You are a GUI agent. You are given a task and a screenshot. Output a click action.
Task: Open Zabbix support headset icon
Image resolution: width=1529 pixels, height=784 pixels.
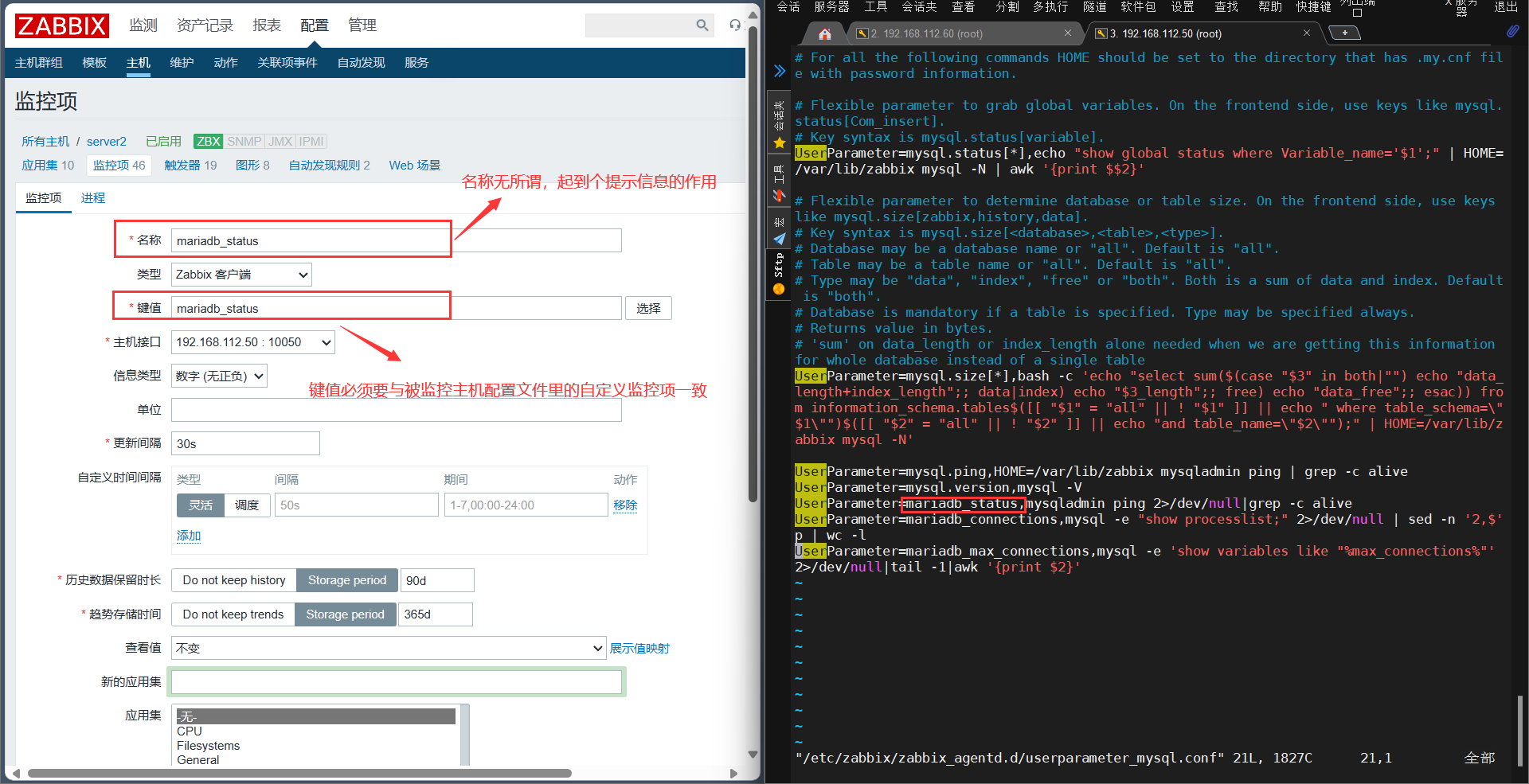pos(735,25)
